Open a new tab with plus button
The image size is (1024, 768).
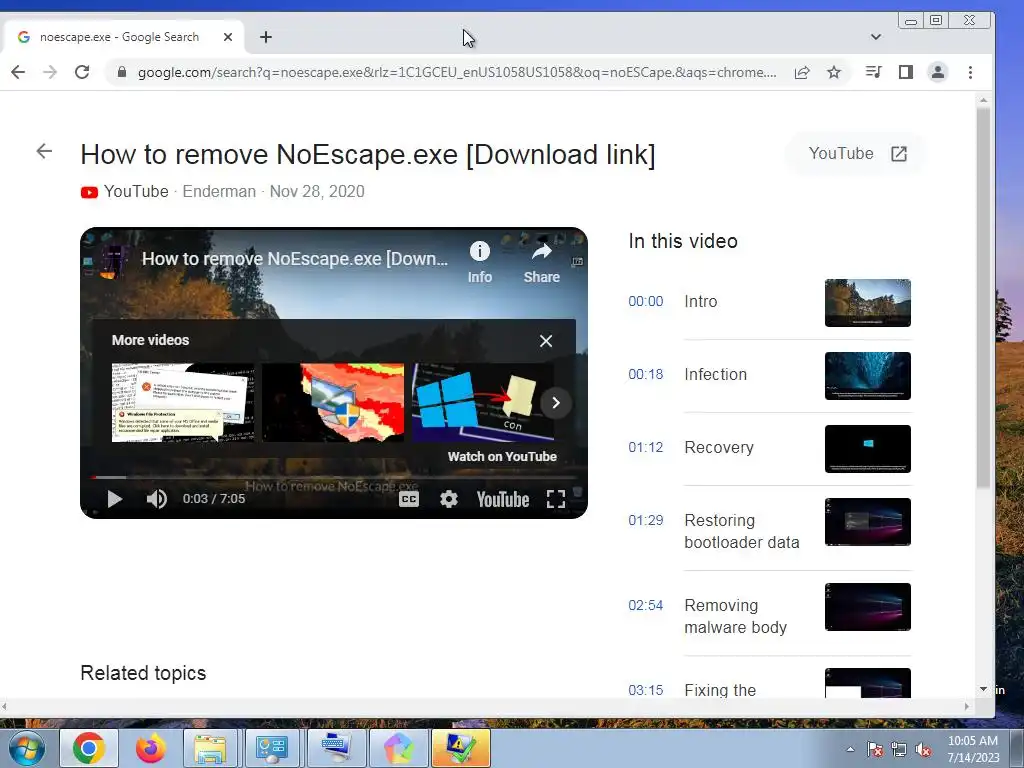tap(266, 37)
